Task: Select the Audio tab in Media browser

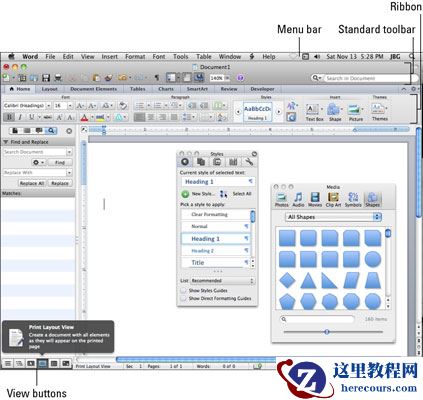Action: 298,199
